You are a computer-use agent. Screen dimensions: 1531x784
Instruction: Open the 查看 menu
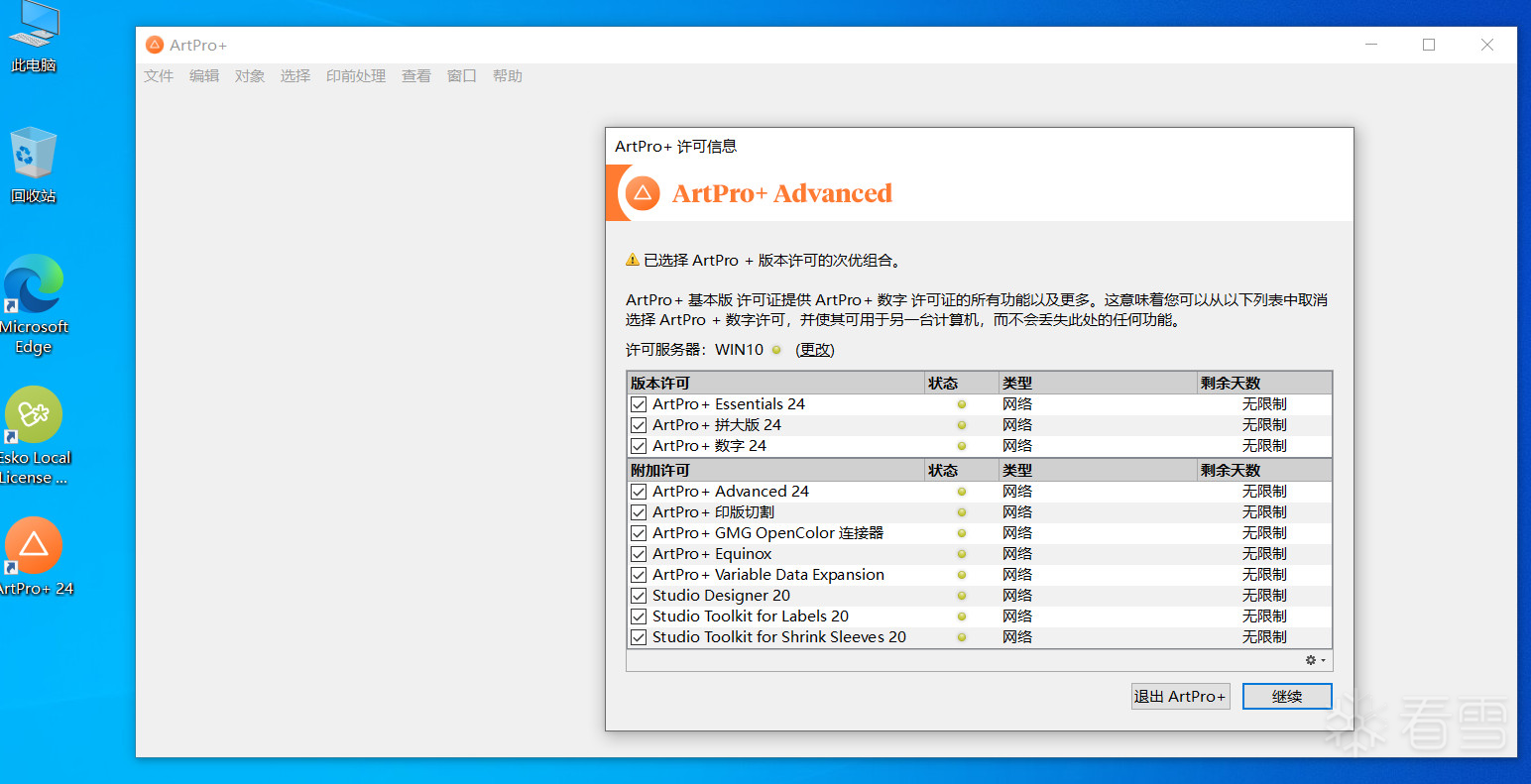click(416, 76)
